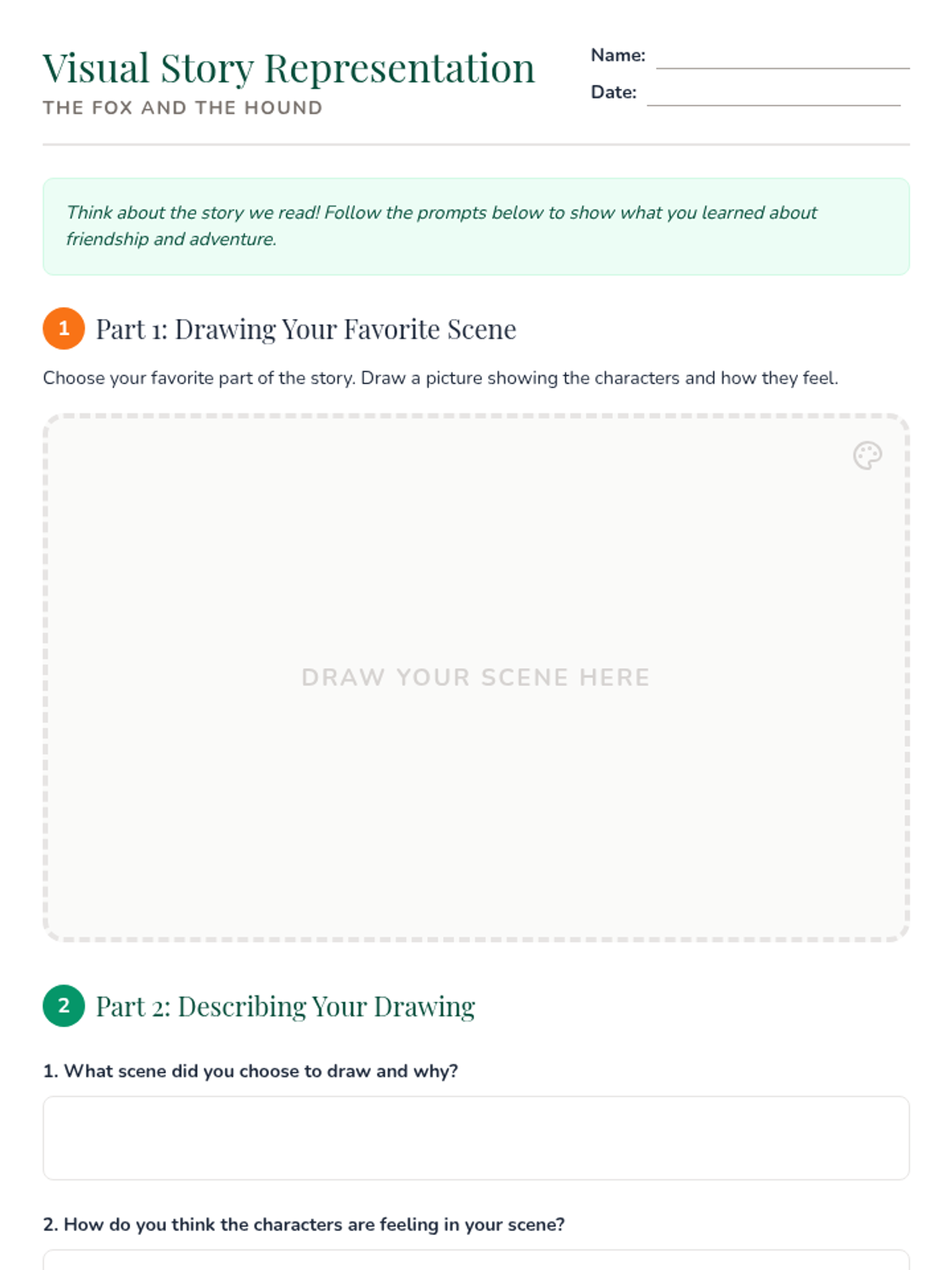Screen dimensions: 952x1270
Task: Click the Choose your favorite part instruction line
Action: [x=440, y=378]
